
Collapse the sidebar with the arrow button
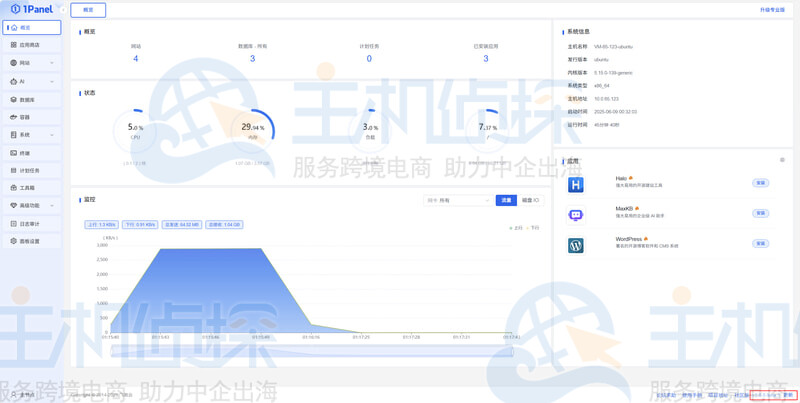click(x=63, y=10)
